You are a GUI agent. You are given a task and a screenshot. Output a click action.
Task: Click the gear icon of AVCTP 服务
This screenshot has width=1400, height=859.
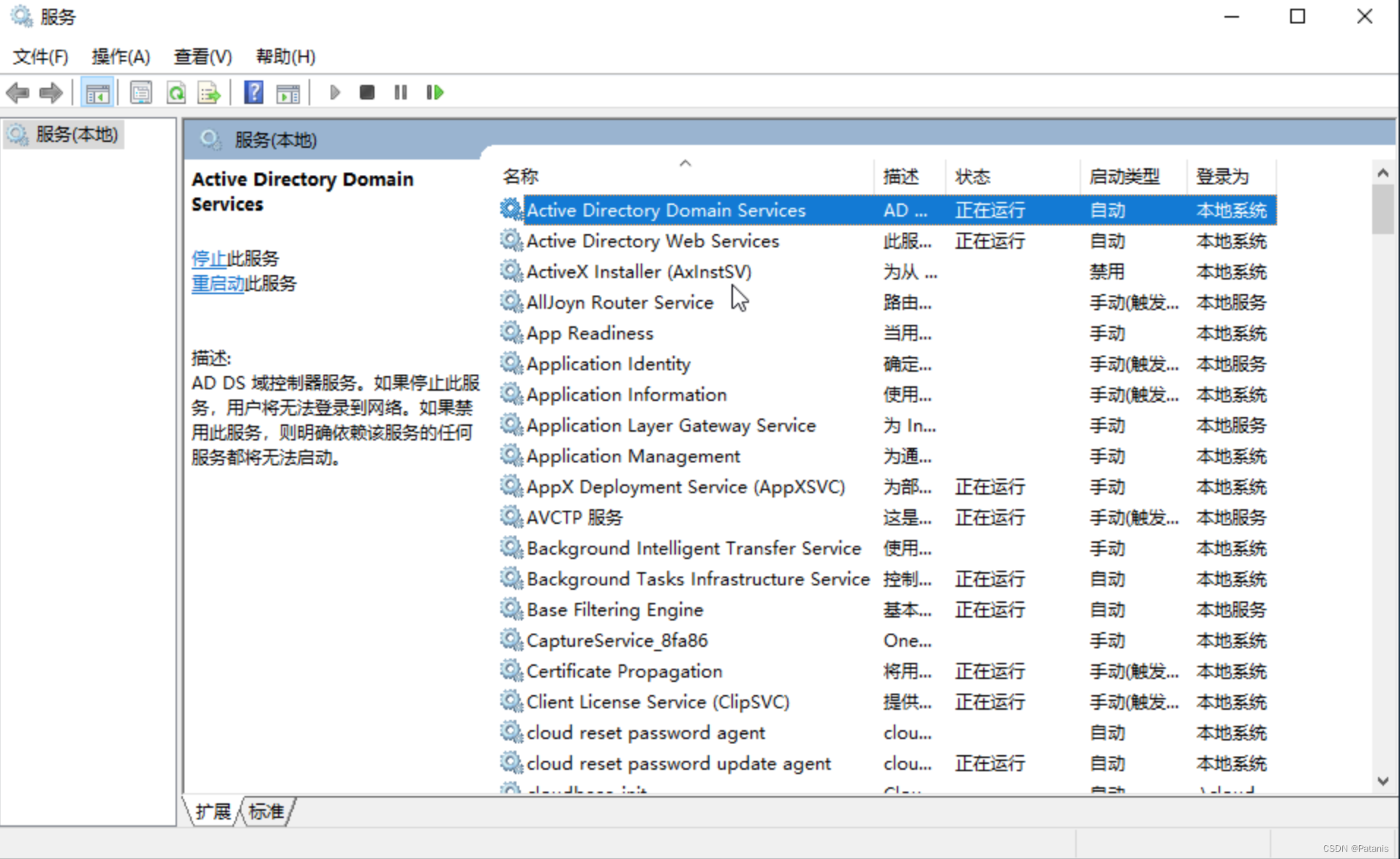[x=511, y=517]
